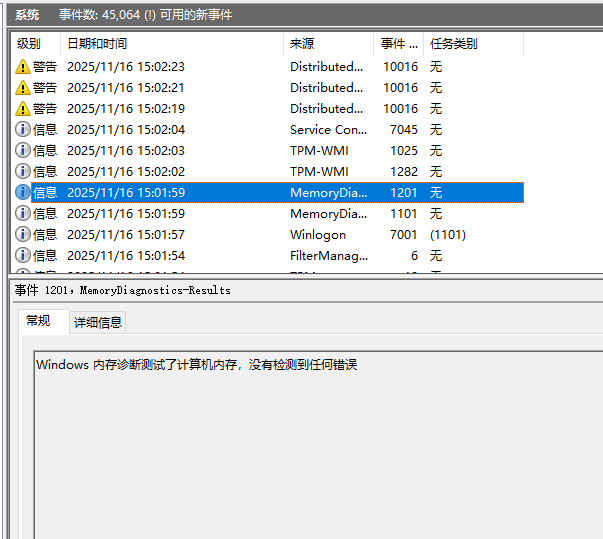Sort by 任务类别 column header

[474, 44]
